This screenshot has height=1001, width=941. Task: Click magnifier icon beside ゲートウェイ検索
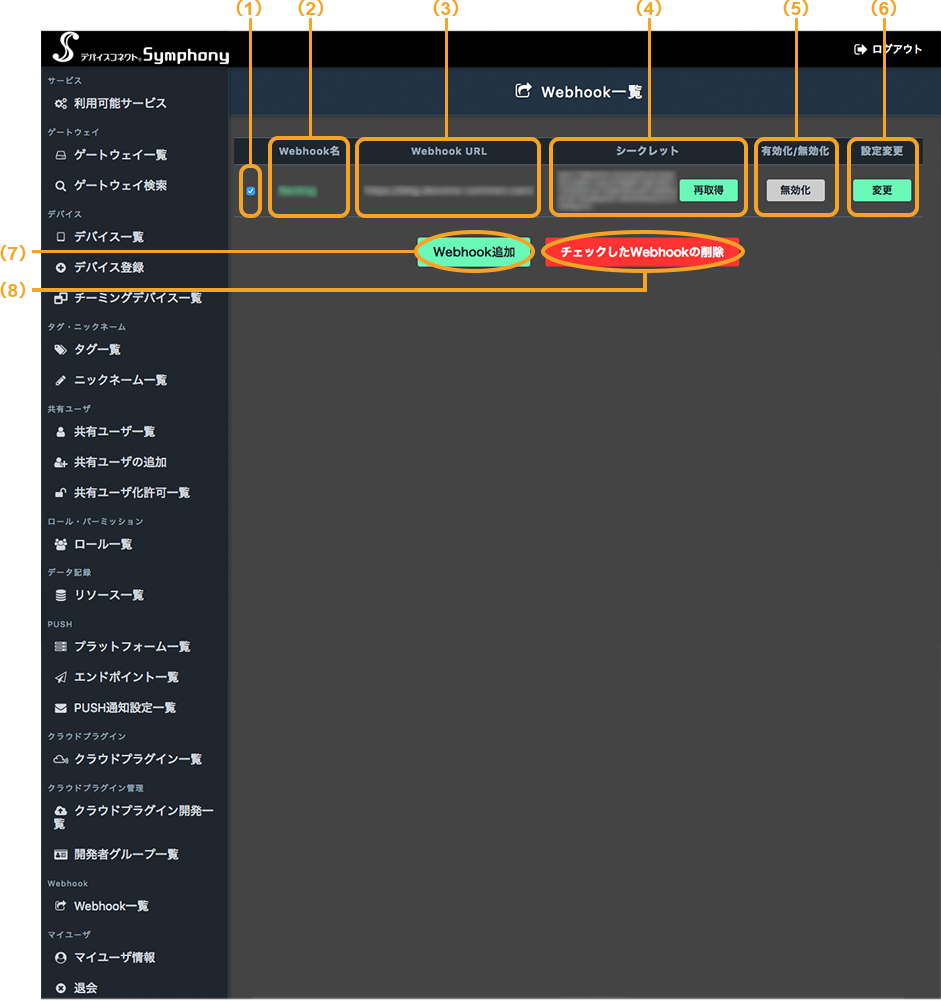pos(61,186)
